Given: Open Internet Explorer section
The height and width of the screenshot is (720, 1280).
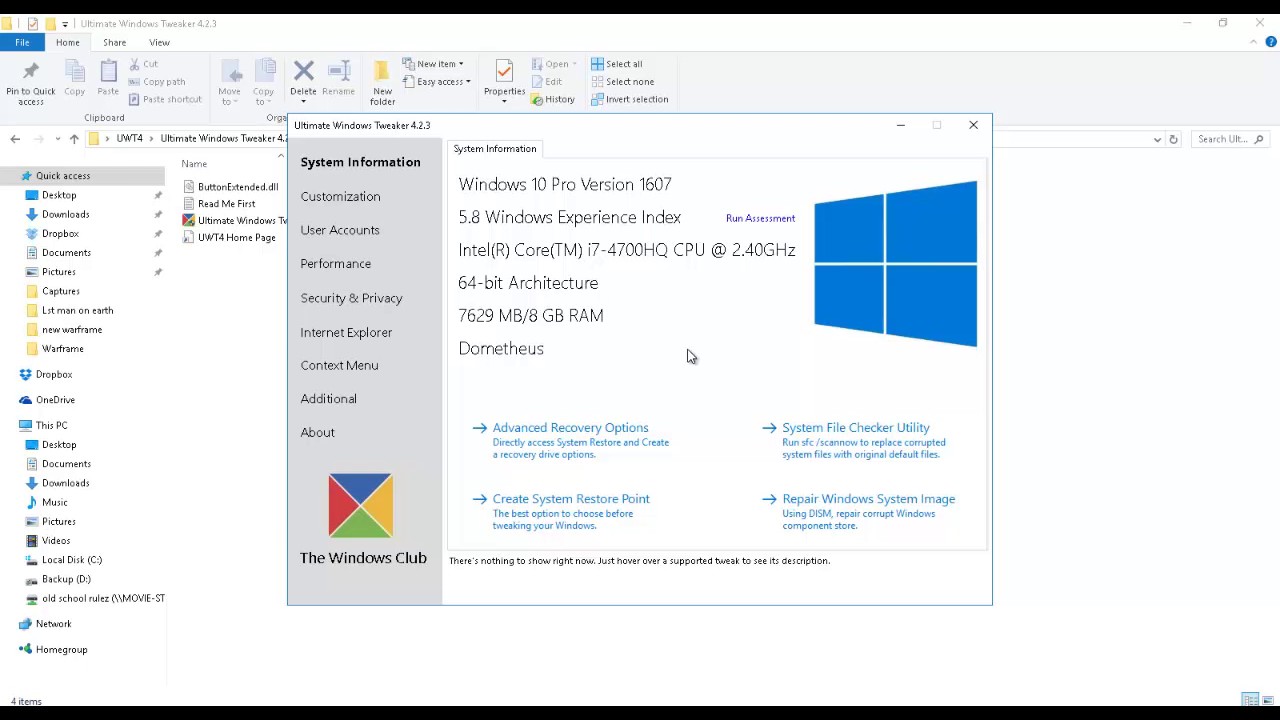Looking at the screenshot, I should (346, 332).
